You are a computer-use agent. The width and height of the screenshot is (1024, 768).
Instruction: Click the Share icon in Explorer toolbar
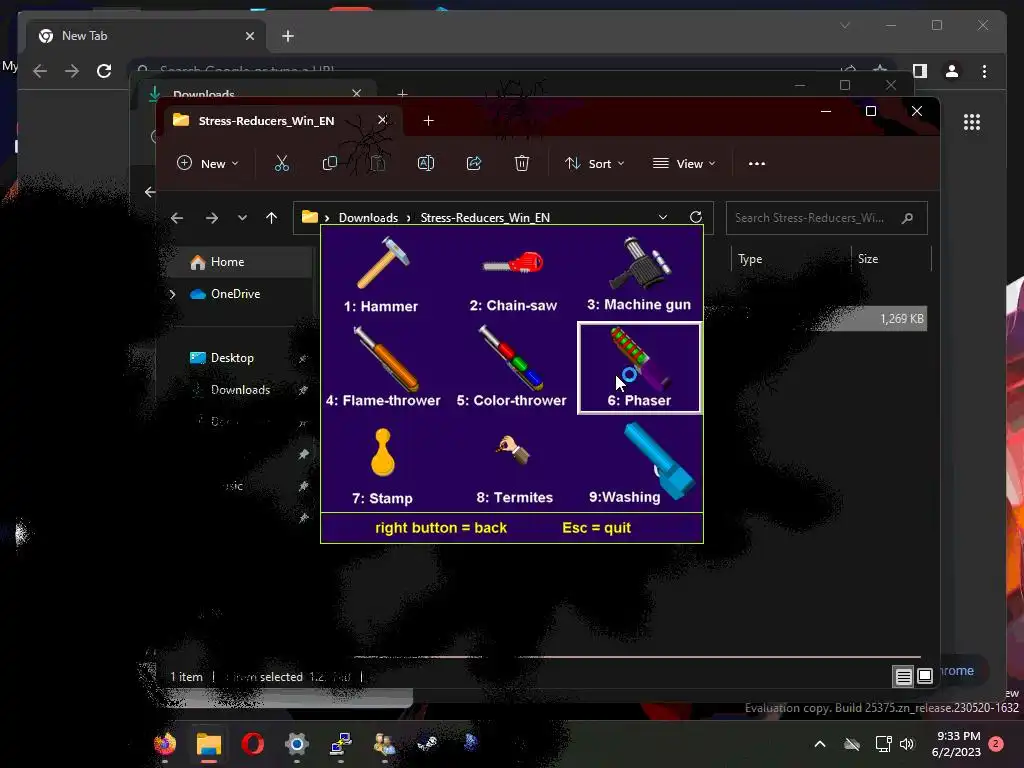tap(474, 163)
